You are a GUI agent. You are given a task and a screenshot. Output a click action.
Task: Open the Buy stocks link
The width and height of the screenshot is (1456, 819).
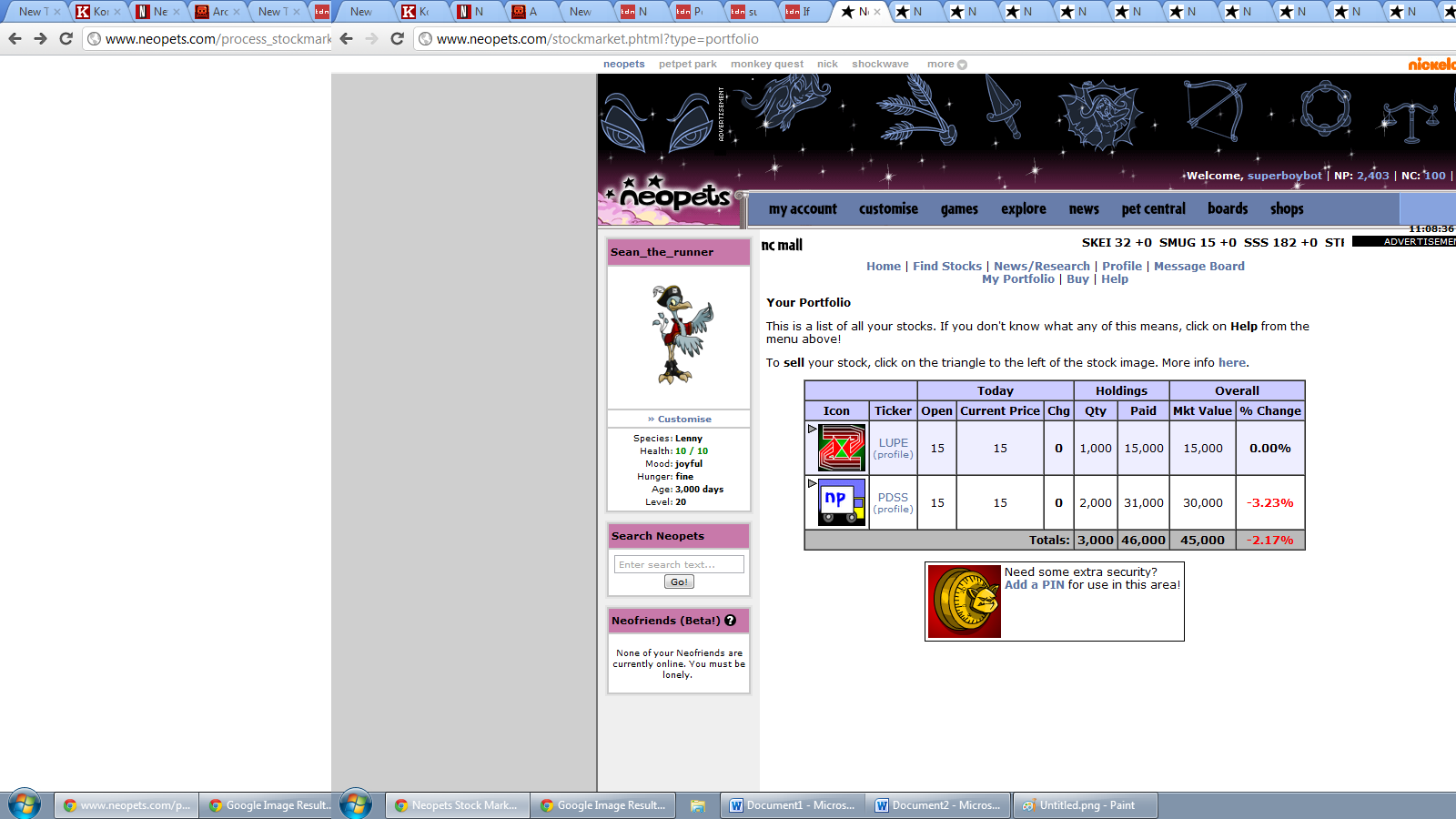tap(1077, 279)
